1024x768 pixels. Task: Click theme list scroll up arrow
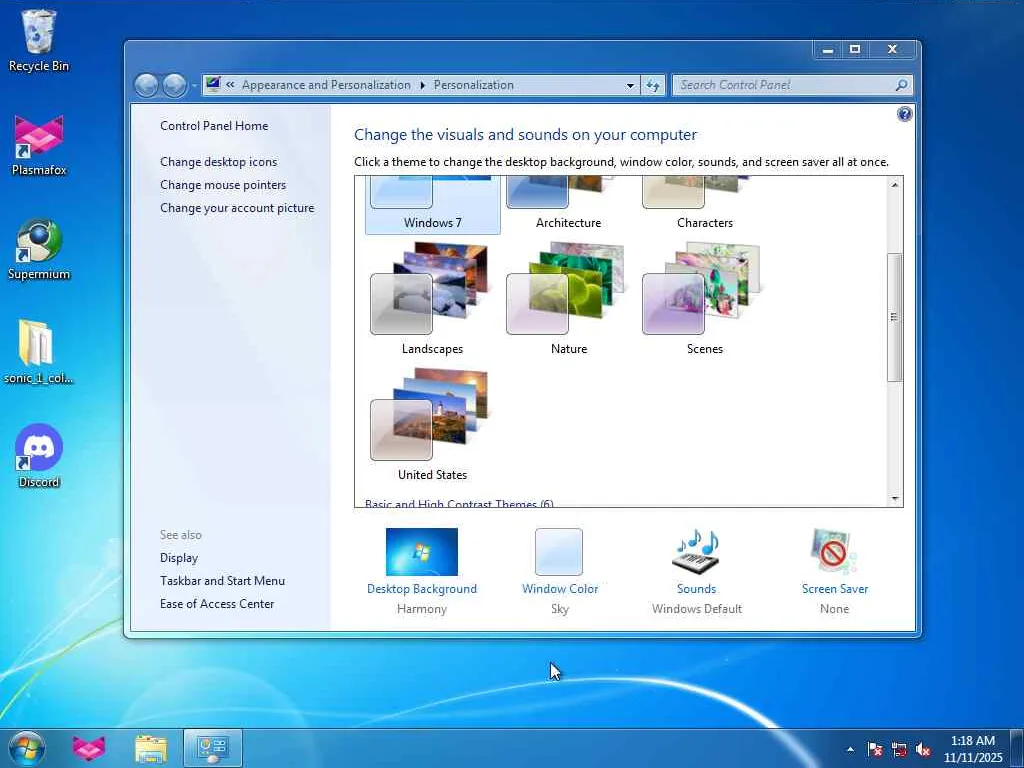(895, 185)
